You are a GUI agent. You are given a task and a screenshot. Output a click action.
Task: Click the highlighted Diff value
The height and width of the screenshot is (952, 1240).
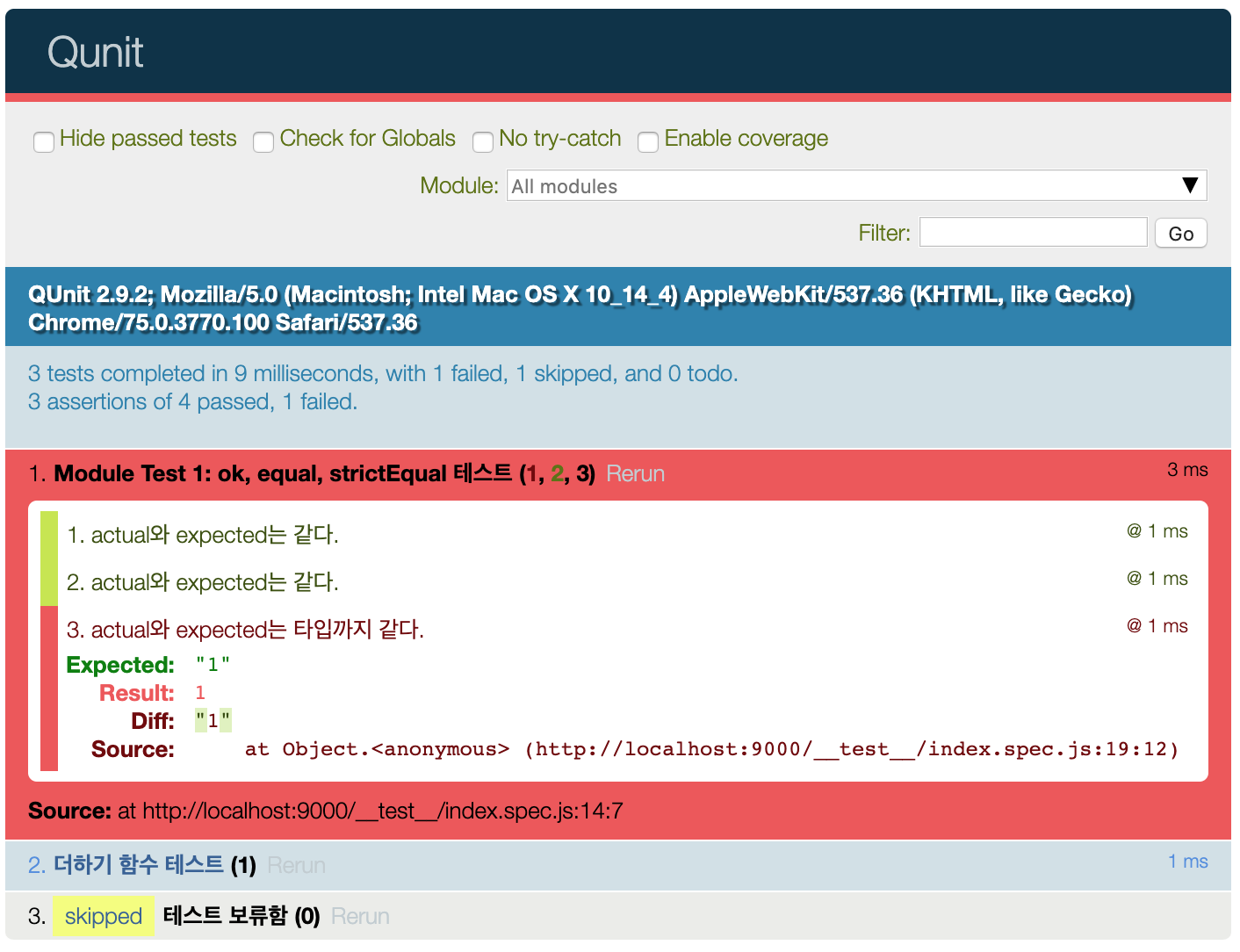coord(213,721)
